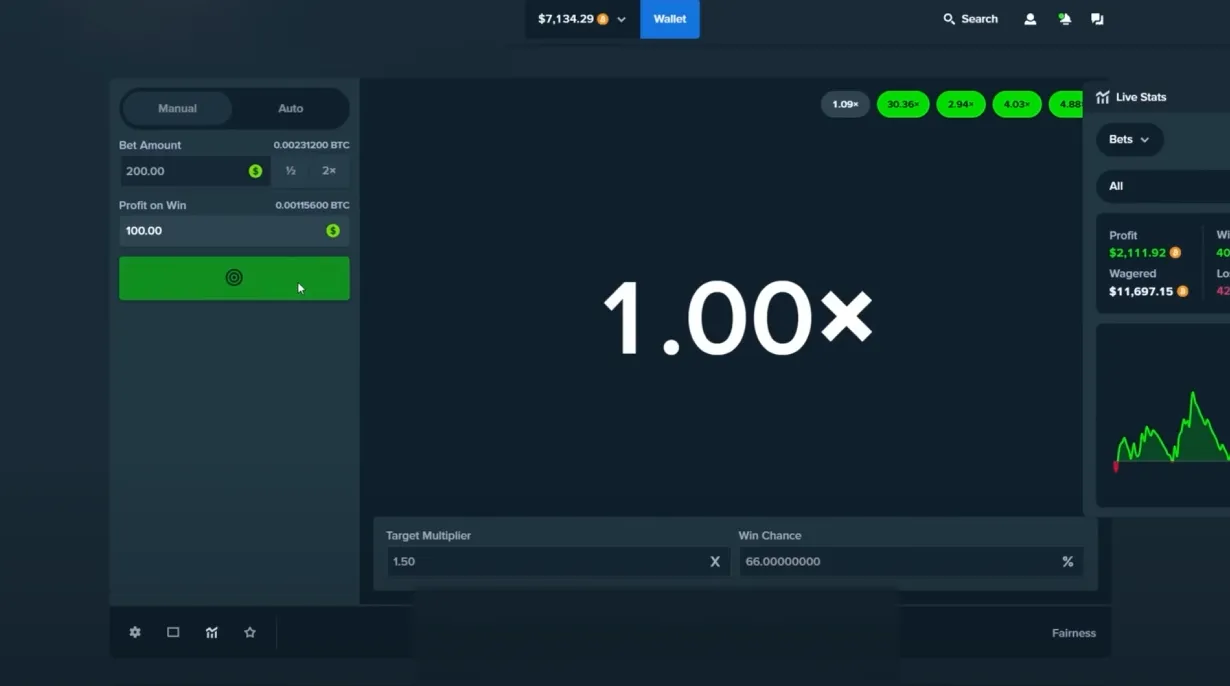Click the 0.00115600 BTC text

[x=312, y=205]
